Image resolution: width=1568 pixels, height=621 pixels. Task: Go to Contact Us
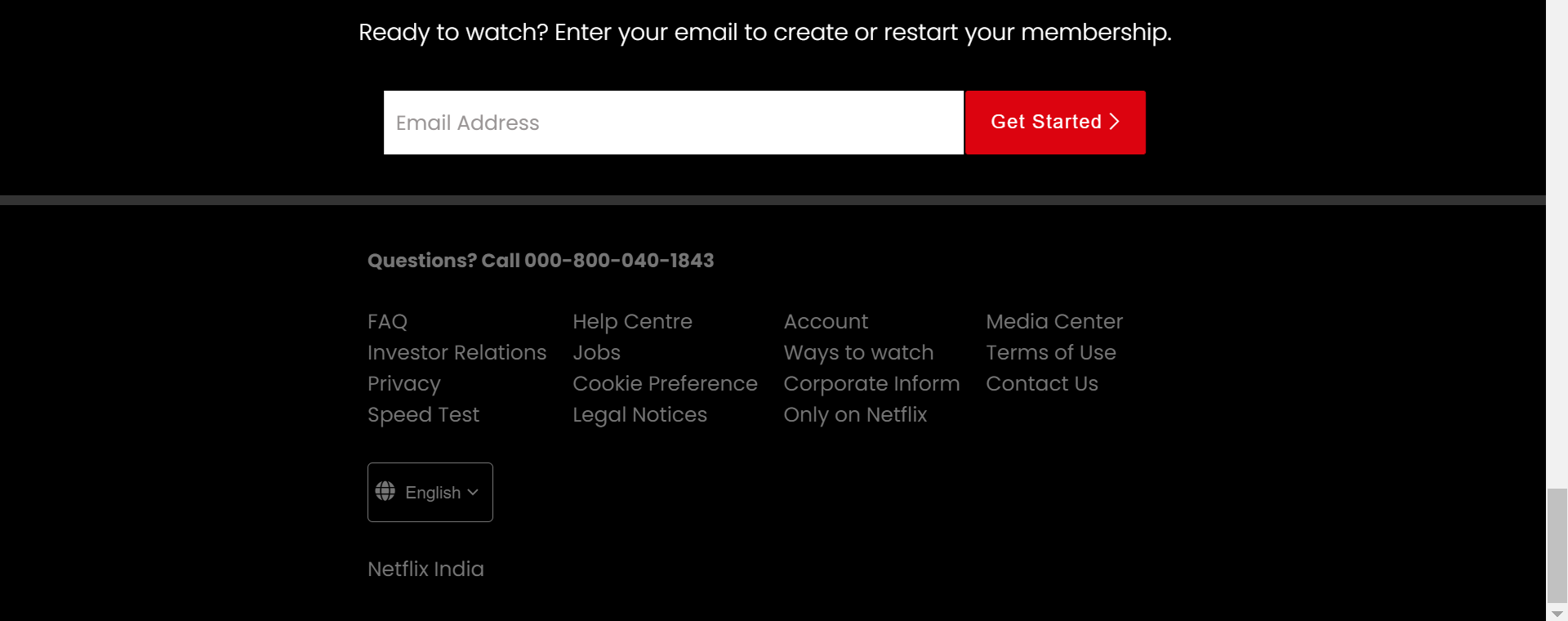click(1042, 383)
